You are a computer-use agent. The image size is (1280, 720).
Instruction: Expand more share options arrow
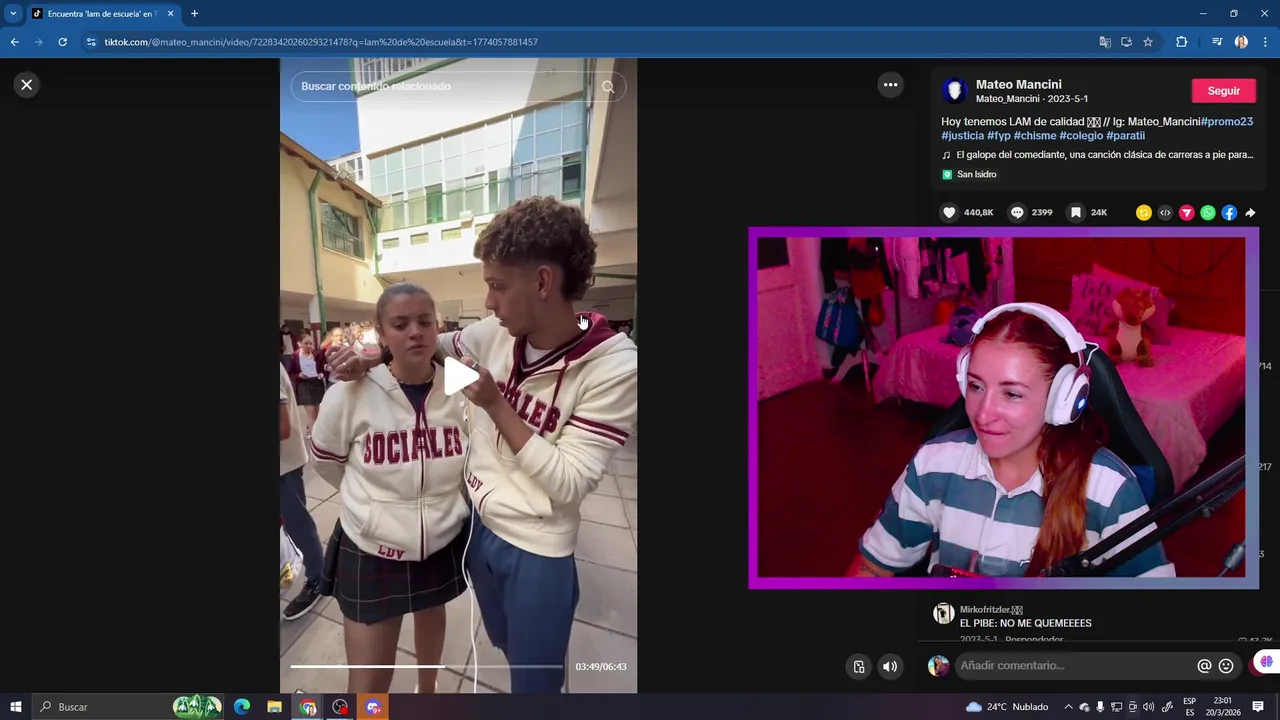tap(1250, 213)
